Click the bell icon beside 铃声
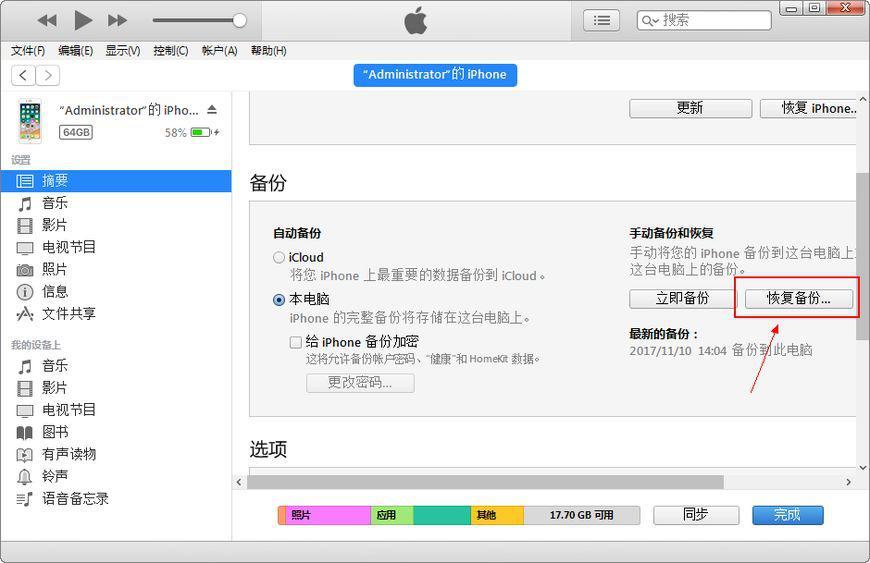This screenshot has width=870, height=563. click(24, 477)
